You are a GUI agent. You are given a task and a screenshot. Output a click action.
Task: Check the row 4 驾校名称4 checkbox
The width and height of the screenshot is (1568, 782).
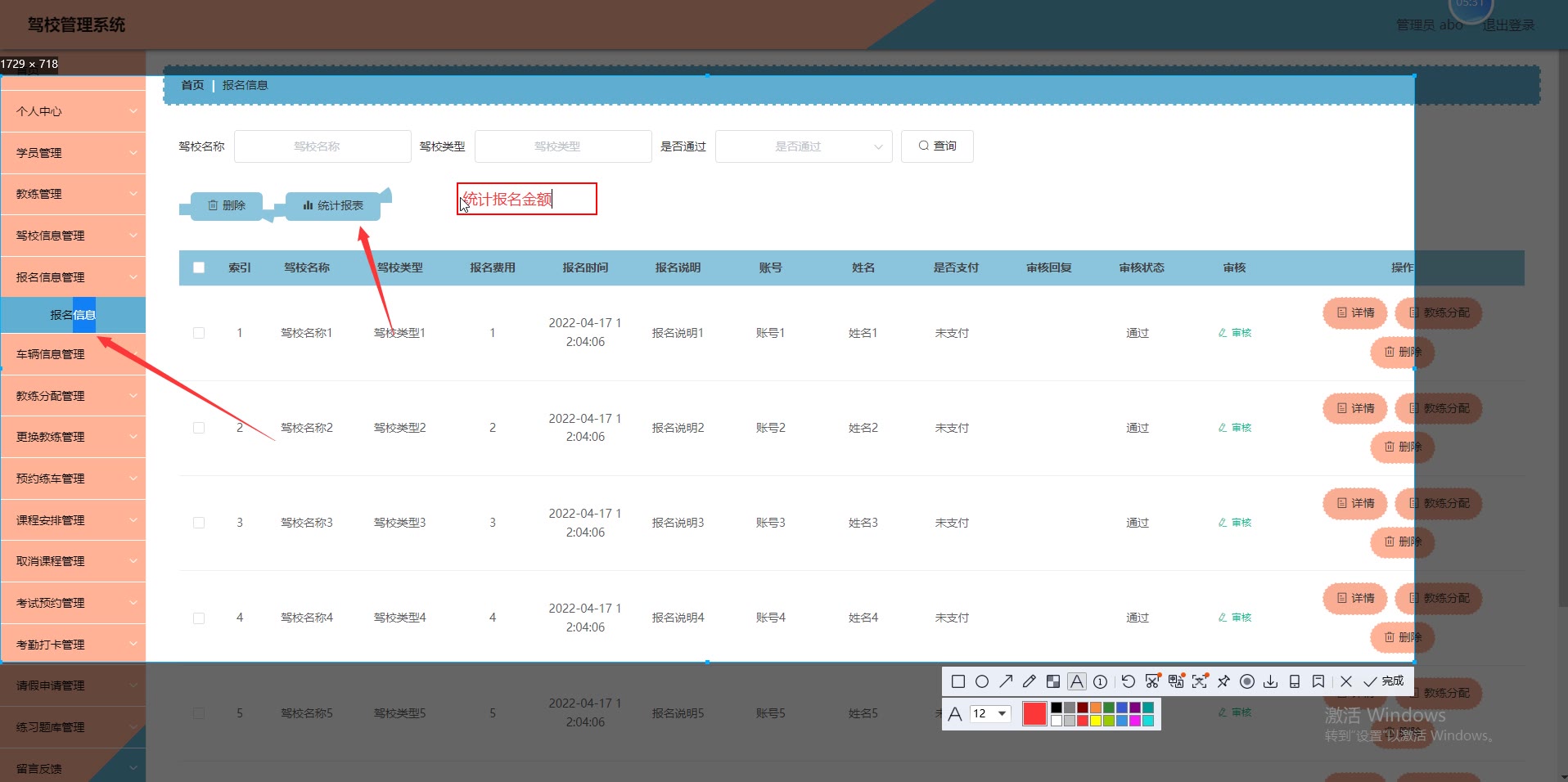[x=199, y=618]
